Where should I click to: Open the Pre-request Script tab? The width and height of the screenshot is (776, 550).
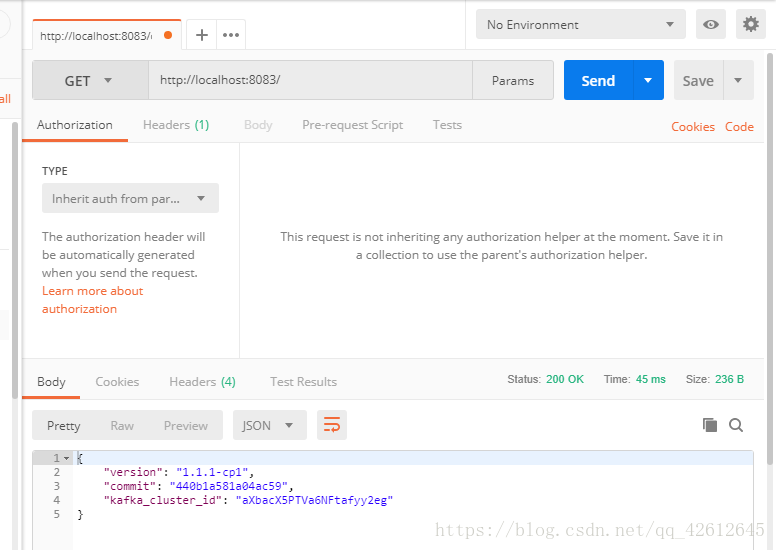tap(352, 125)
